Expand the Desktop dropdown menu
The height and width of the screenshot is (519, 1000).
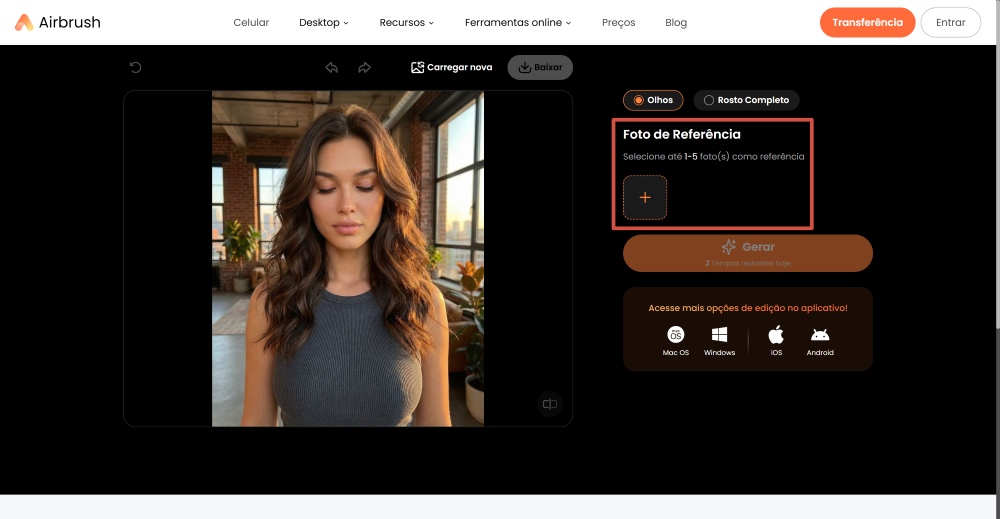324,22
